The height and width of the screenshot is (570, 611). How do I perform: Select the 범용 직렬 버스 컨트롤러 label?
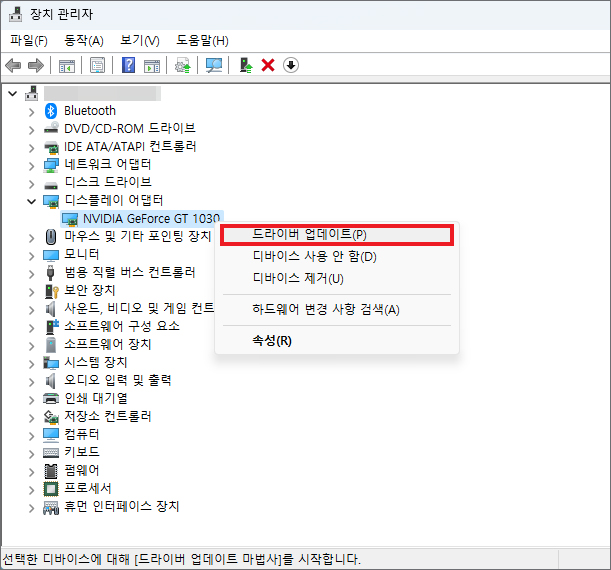130,272
